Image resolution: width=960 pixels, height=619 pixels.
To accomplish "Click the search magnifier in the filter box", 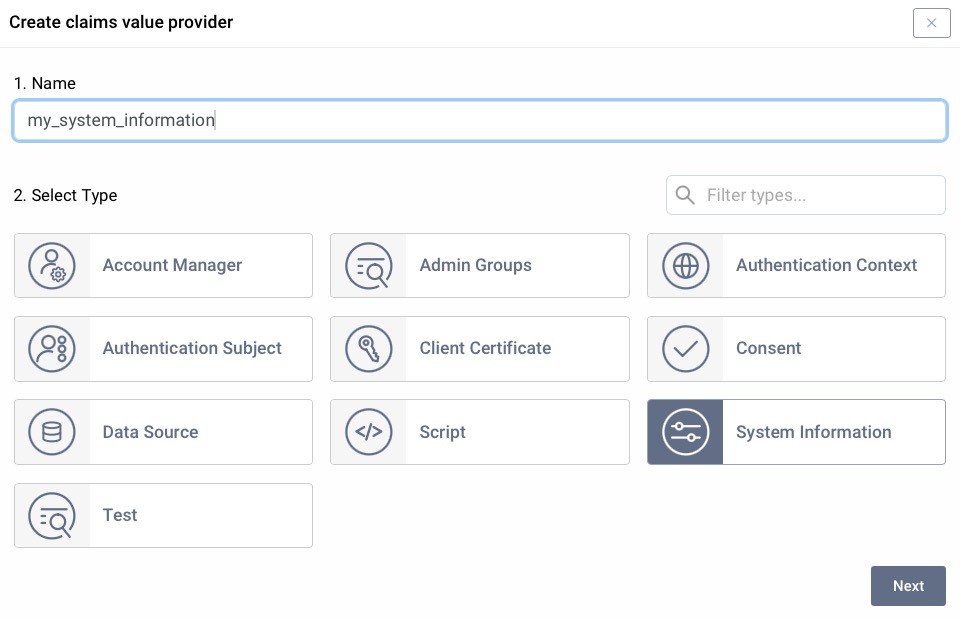I will pos(685,195).
